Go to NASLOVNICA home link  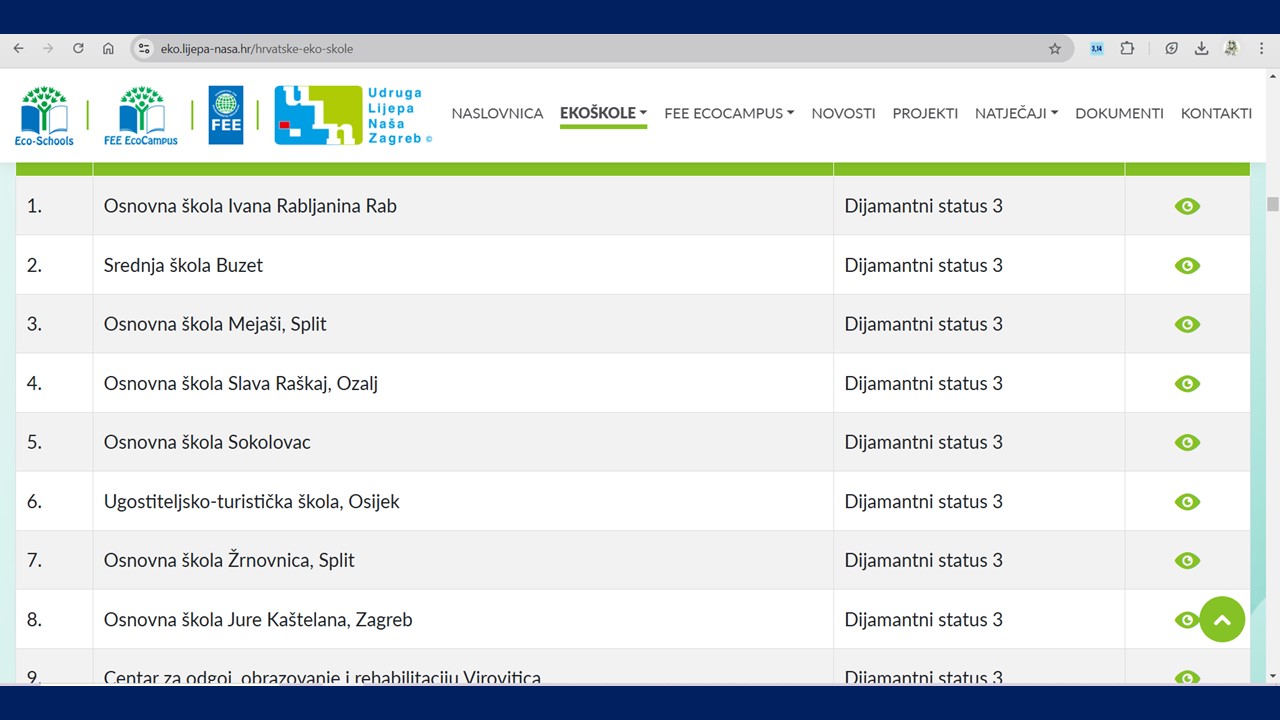coord(497,113)
